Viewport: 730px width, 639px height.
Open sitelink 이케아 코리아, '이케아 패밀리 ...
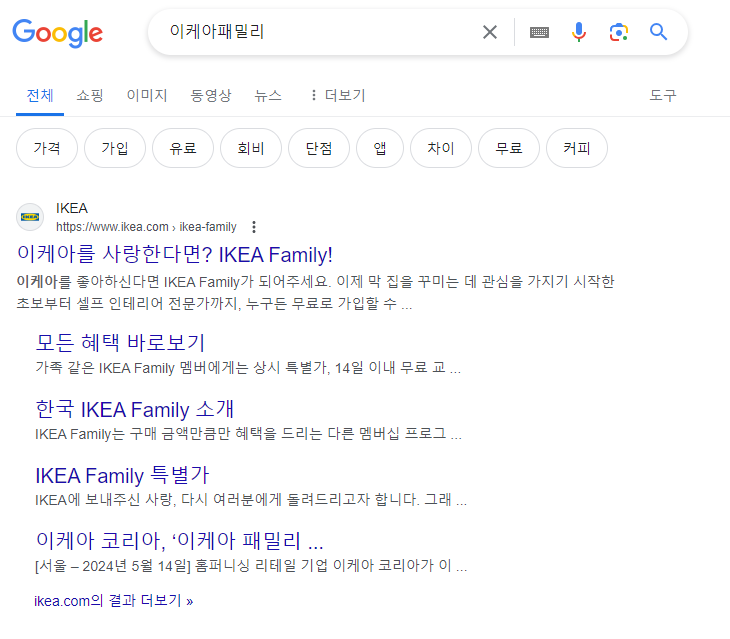coord(179,541)
